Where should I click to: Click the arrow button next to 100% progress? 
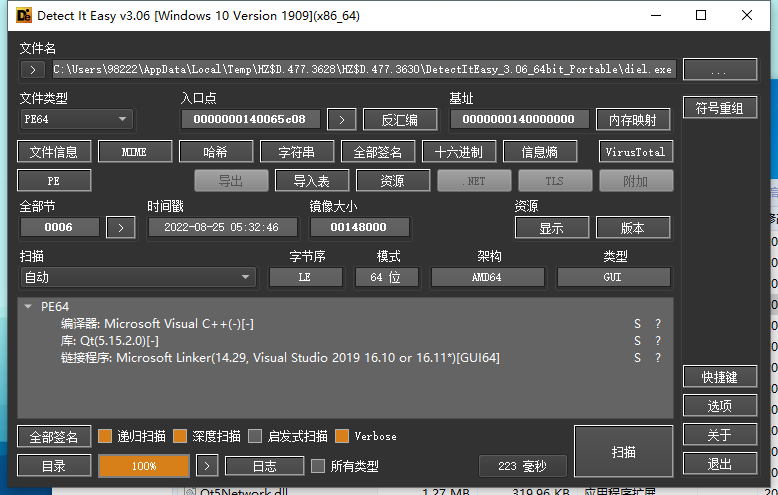pos(207,466)
